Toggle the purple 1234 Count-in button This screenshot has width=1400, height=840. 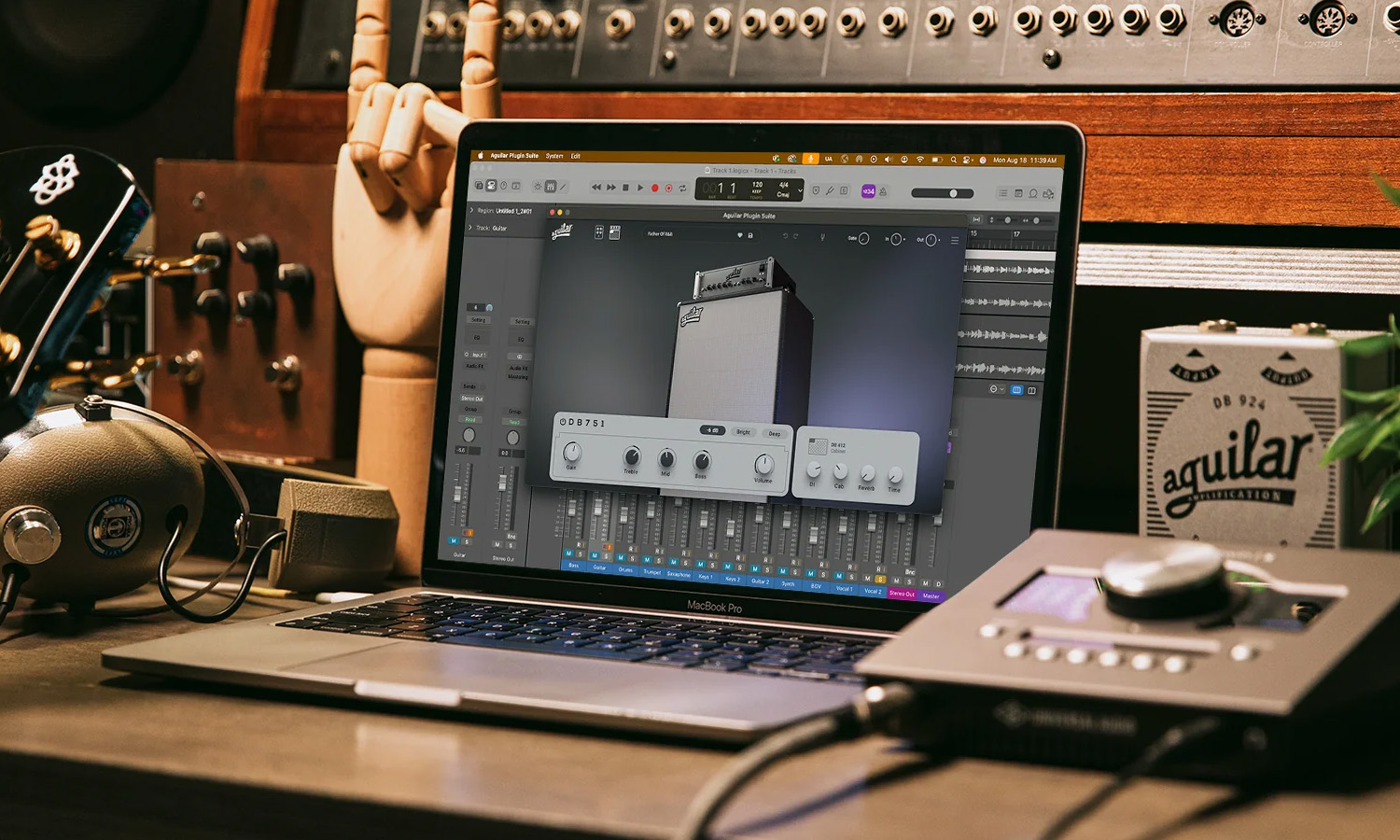click(x=868, y=191)
